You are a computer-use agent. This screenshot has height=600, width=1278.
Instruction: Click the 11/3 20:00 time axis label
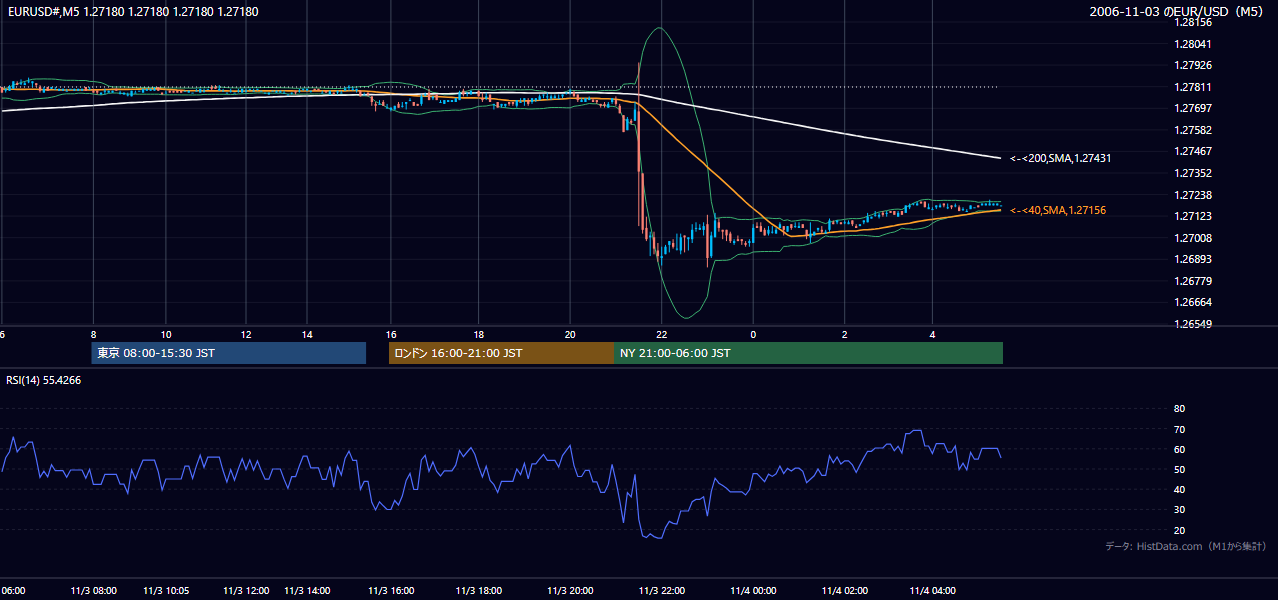571,591
